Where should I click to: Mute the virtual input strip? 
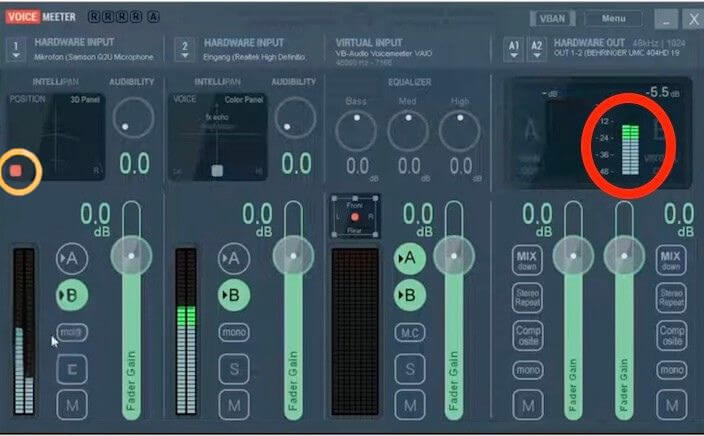tap(410, 405)
